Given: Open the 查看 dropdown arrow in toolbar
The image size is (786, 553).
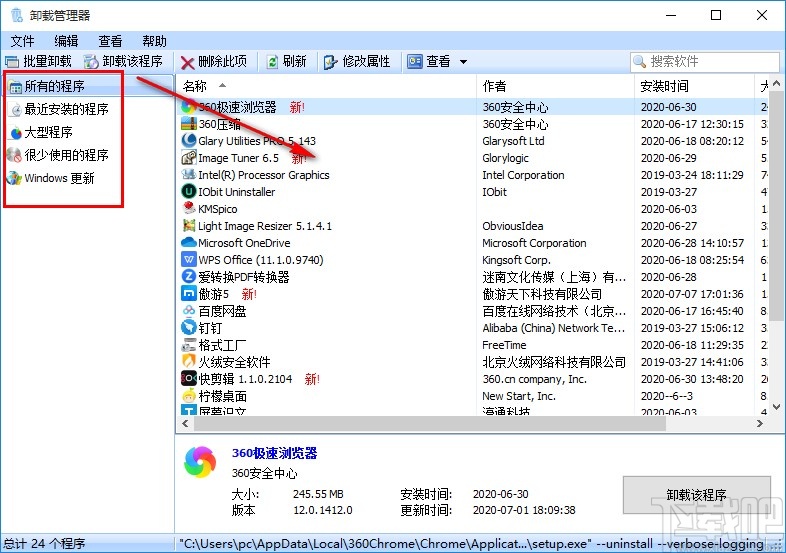Looking at the screenshot, I should click(x=464, y=62).
